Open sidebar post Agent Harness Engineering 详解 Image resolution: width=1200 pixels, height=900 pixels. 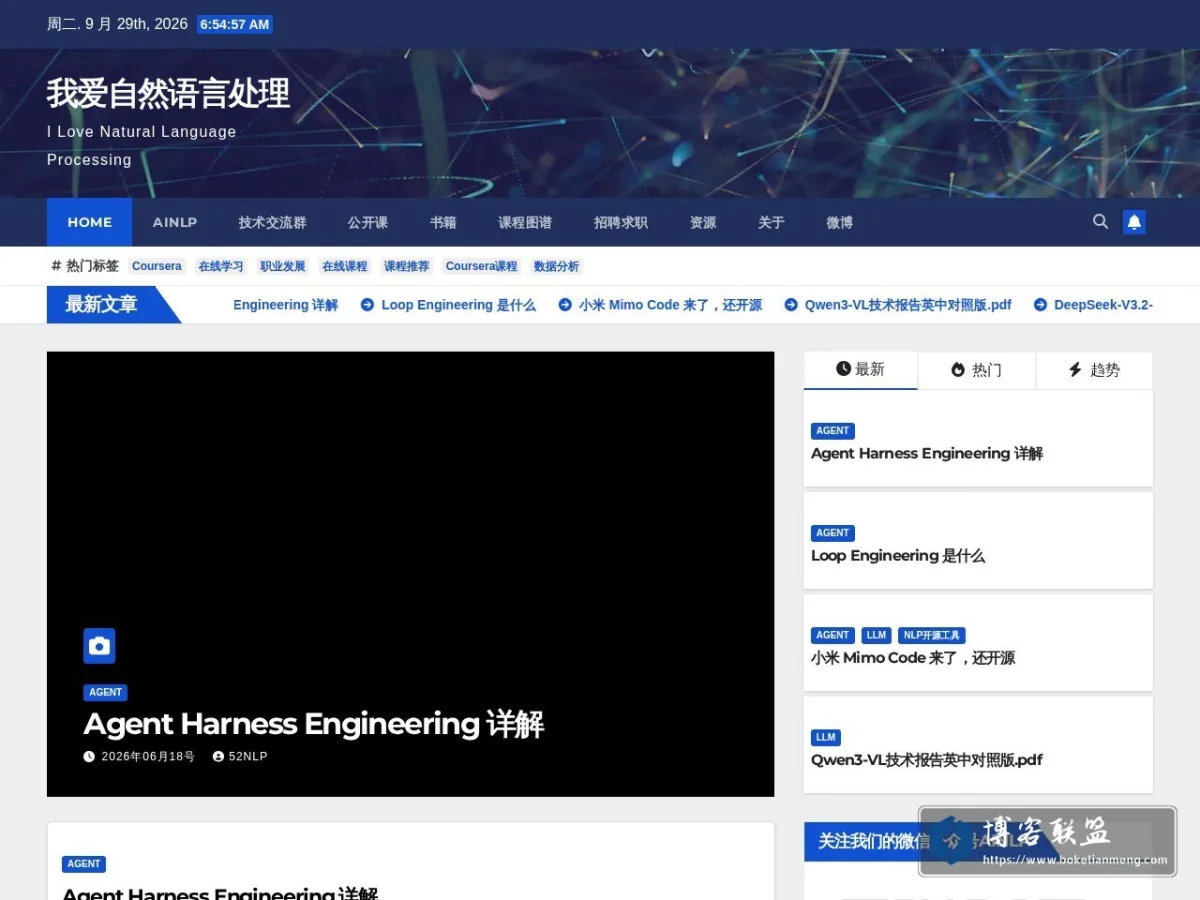pos(927,454)
